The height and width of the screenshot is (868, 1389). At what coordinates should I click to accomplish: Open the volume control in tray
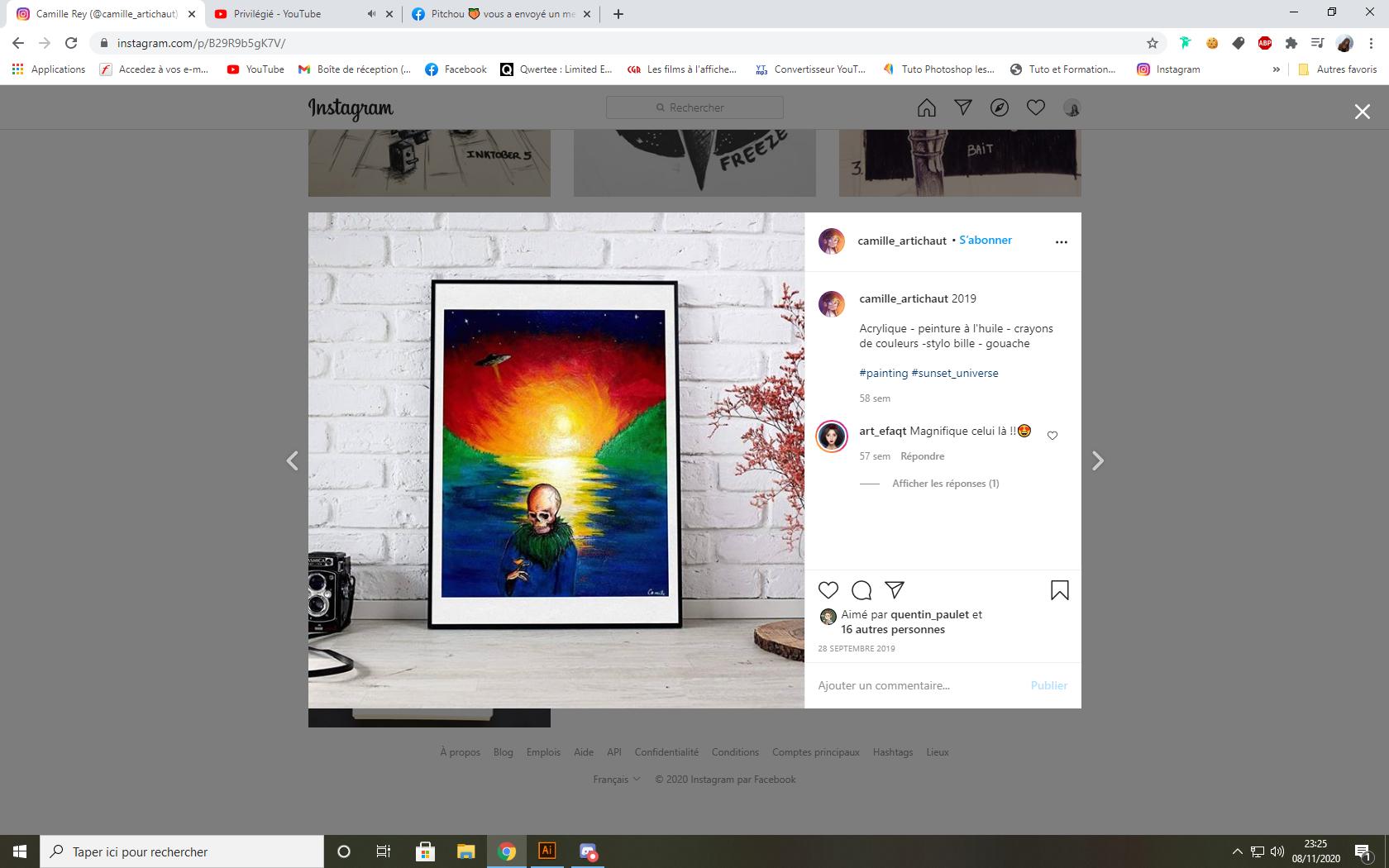coord(1277,851)
